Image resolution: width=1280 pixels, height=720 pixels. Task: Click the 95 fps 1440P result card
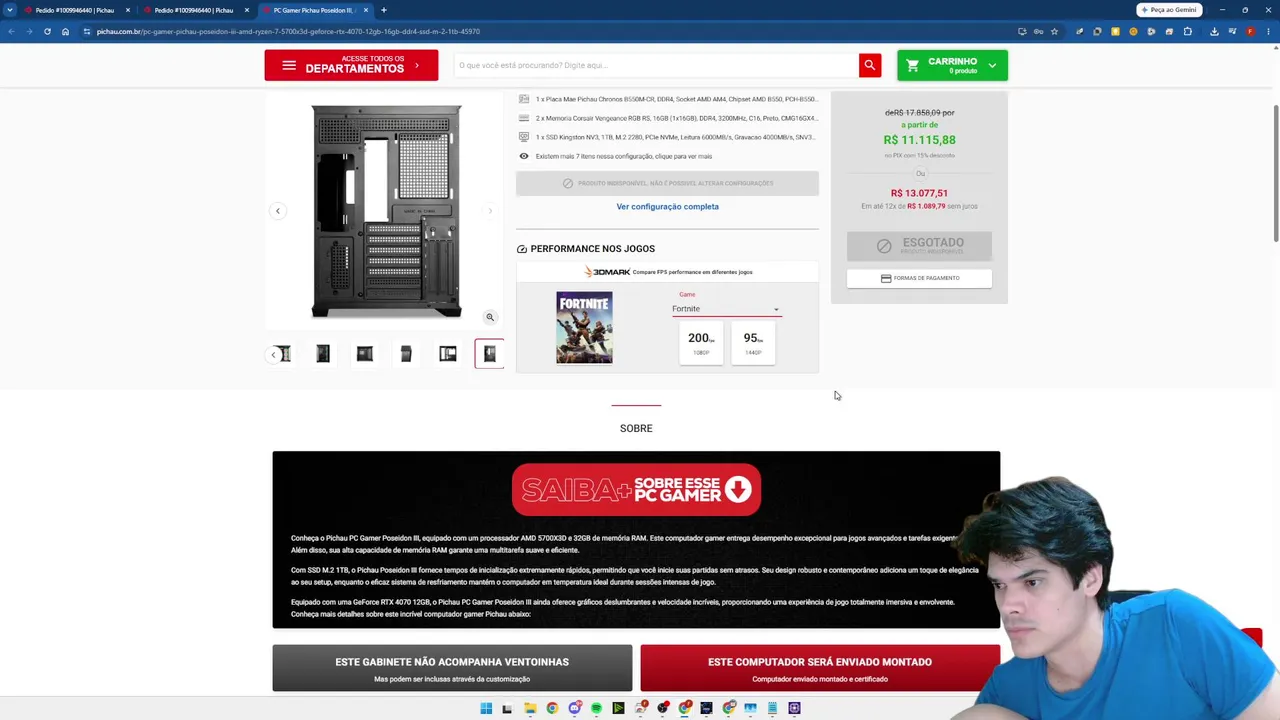(x=753, y=343)
